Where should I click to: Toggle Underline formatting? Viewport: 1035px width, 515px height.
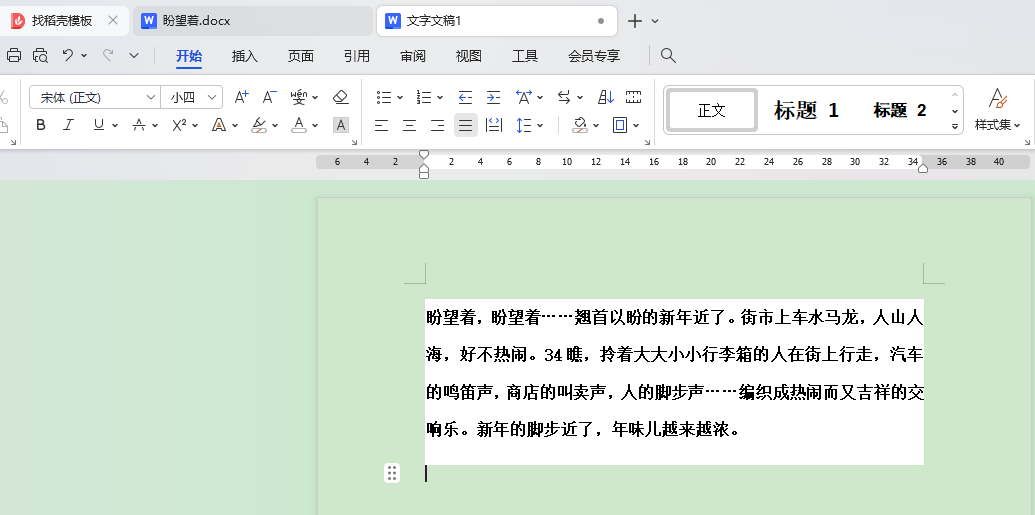coord(98,125)
